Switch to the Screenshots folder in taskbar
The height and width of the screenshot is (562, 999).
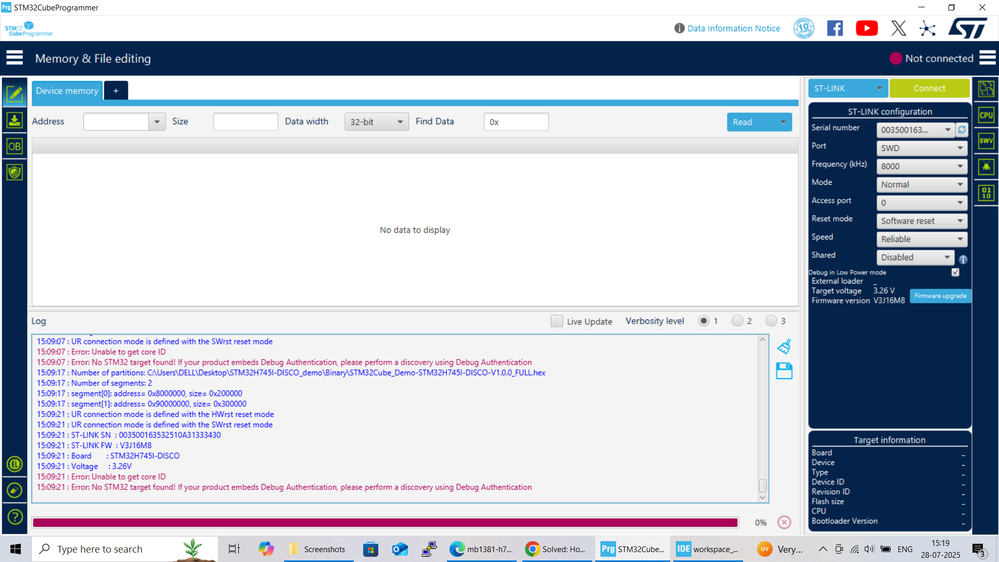tap(317, 549)
